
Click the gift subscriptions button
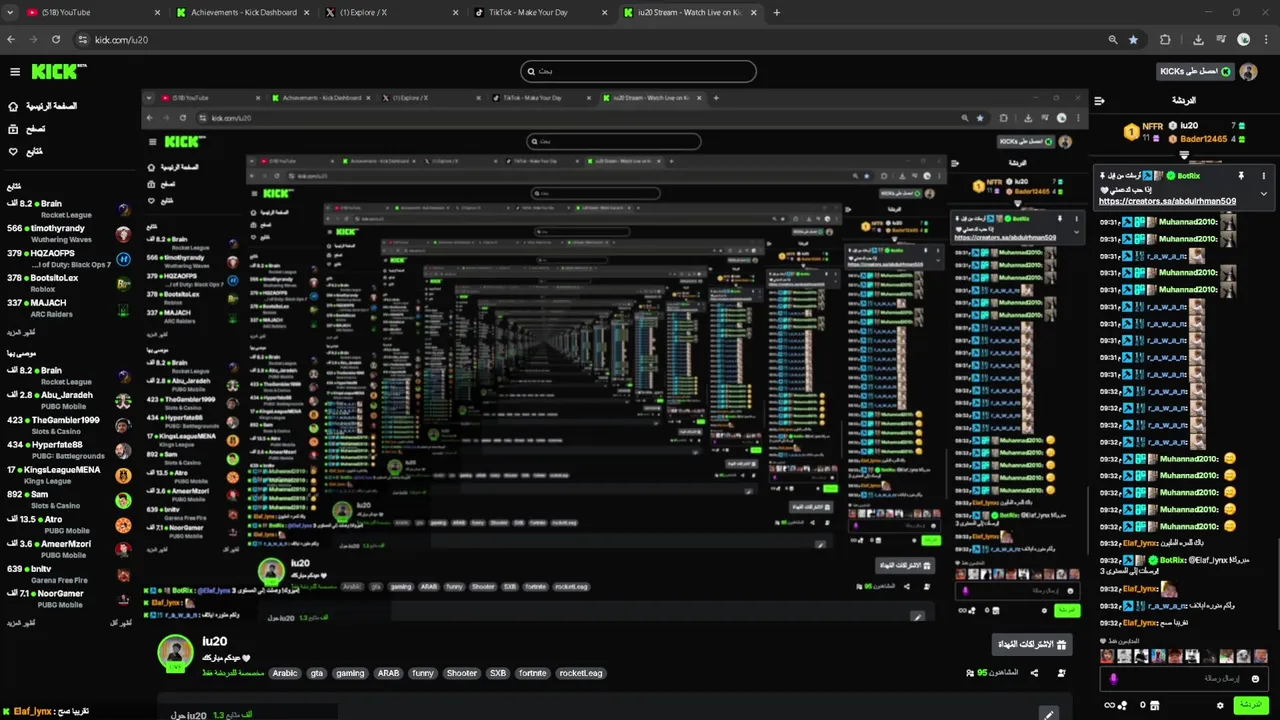pyautogui.click(x=1031, y=645)
